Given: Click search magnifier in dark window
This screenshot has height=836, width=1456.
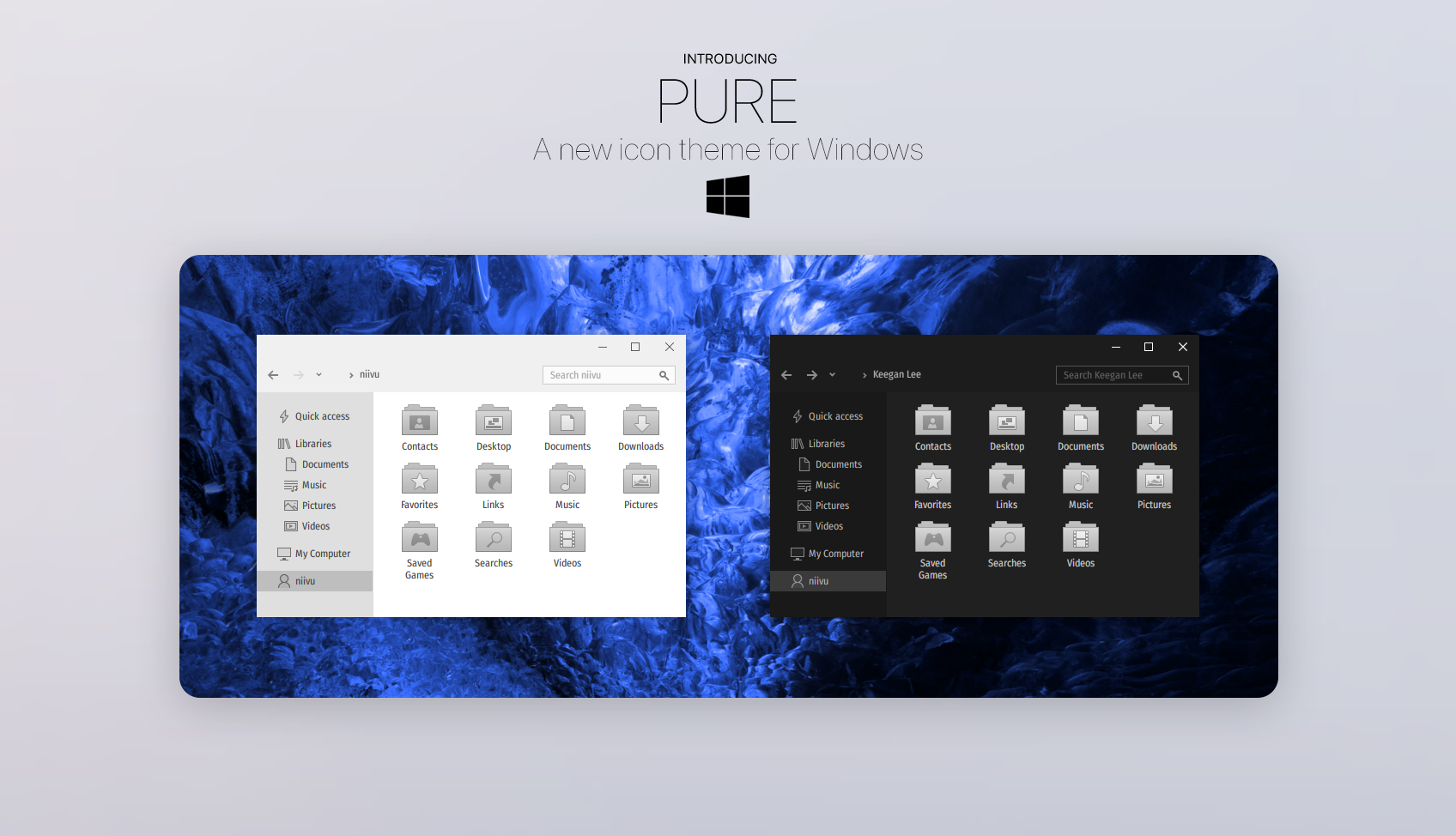Looking at the screenshot, I should 1177,375.
